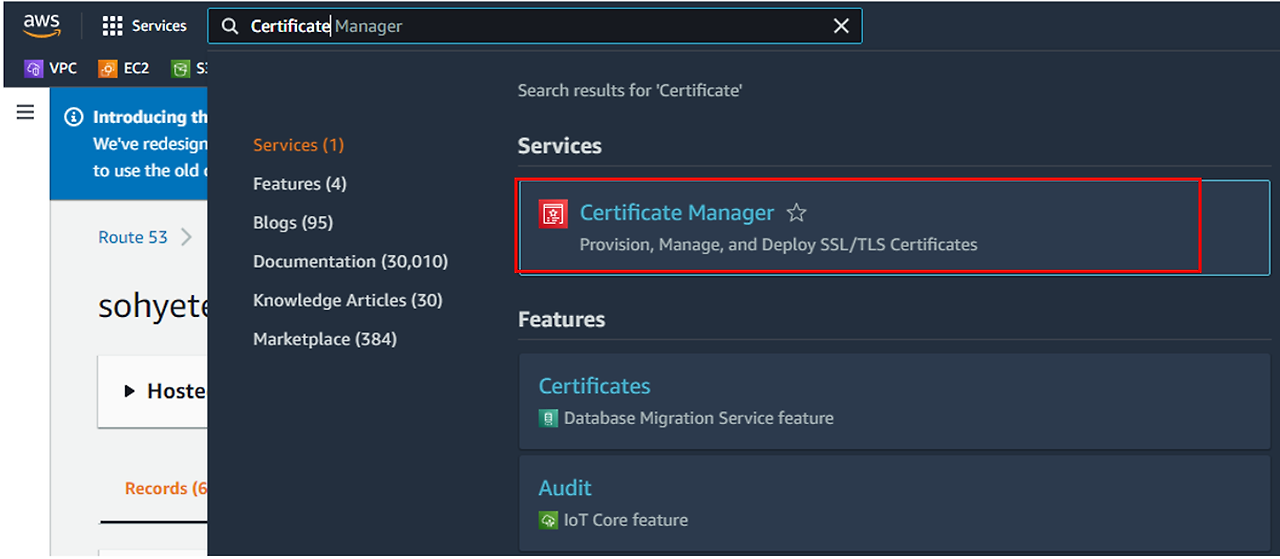Go to Route 53 breadcrumb
This screenshot has width=1280, height=559.
133,237
